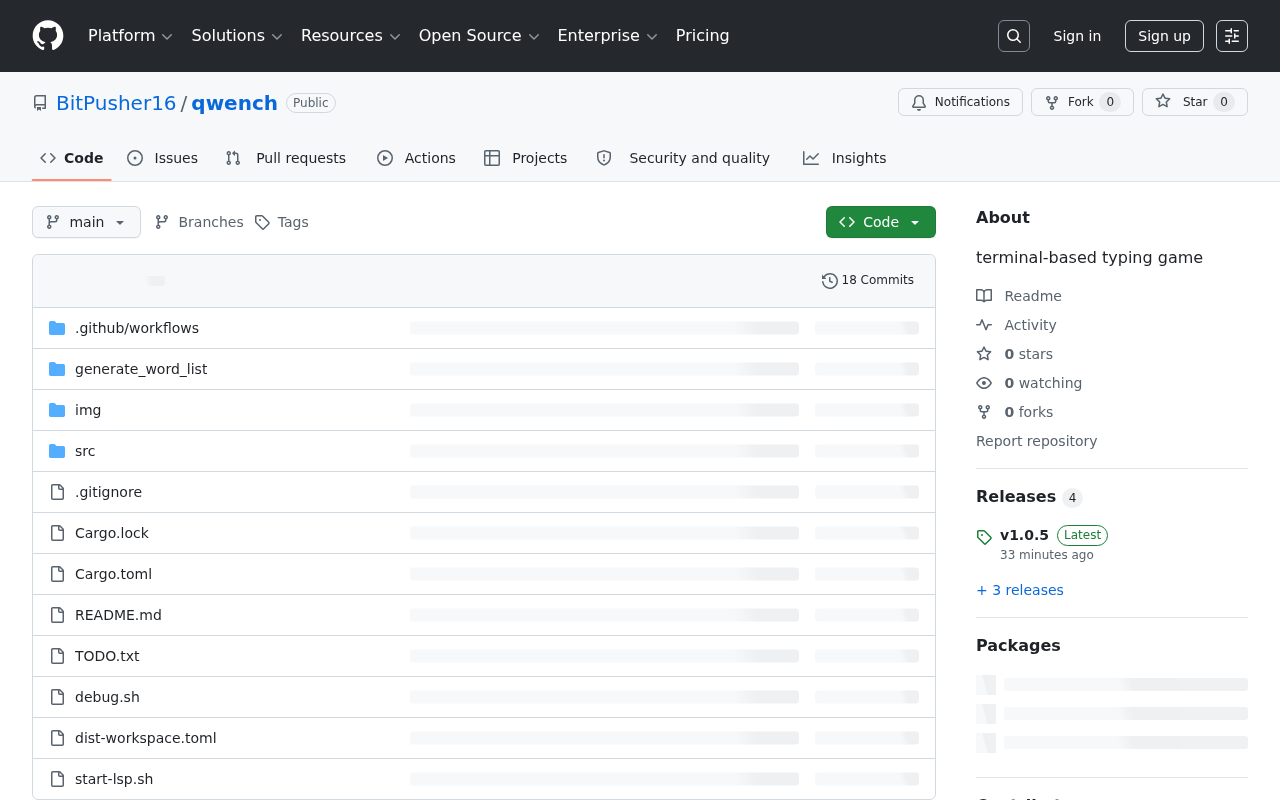Click the Notifications bell icon
Viewport: 1280px width, 800px height.
919,102
